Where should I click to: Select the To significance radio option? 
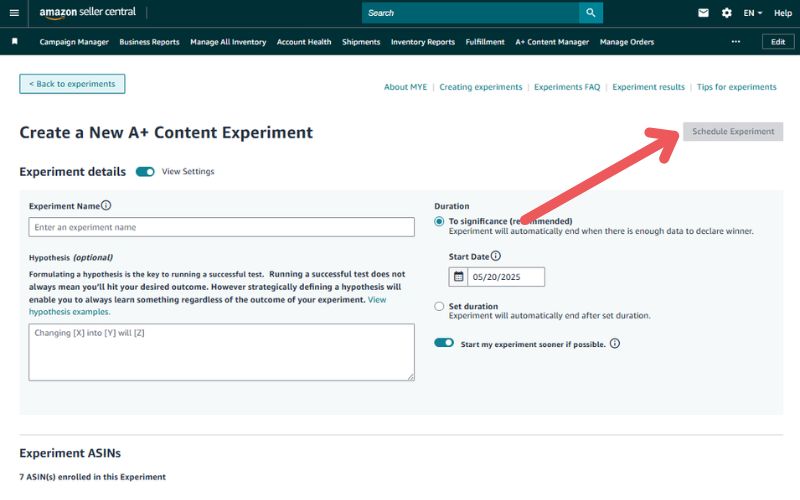439,221
